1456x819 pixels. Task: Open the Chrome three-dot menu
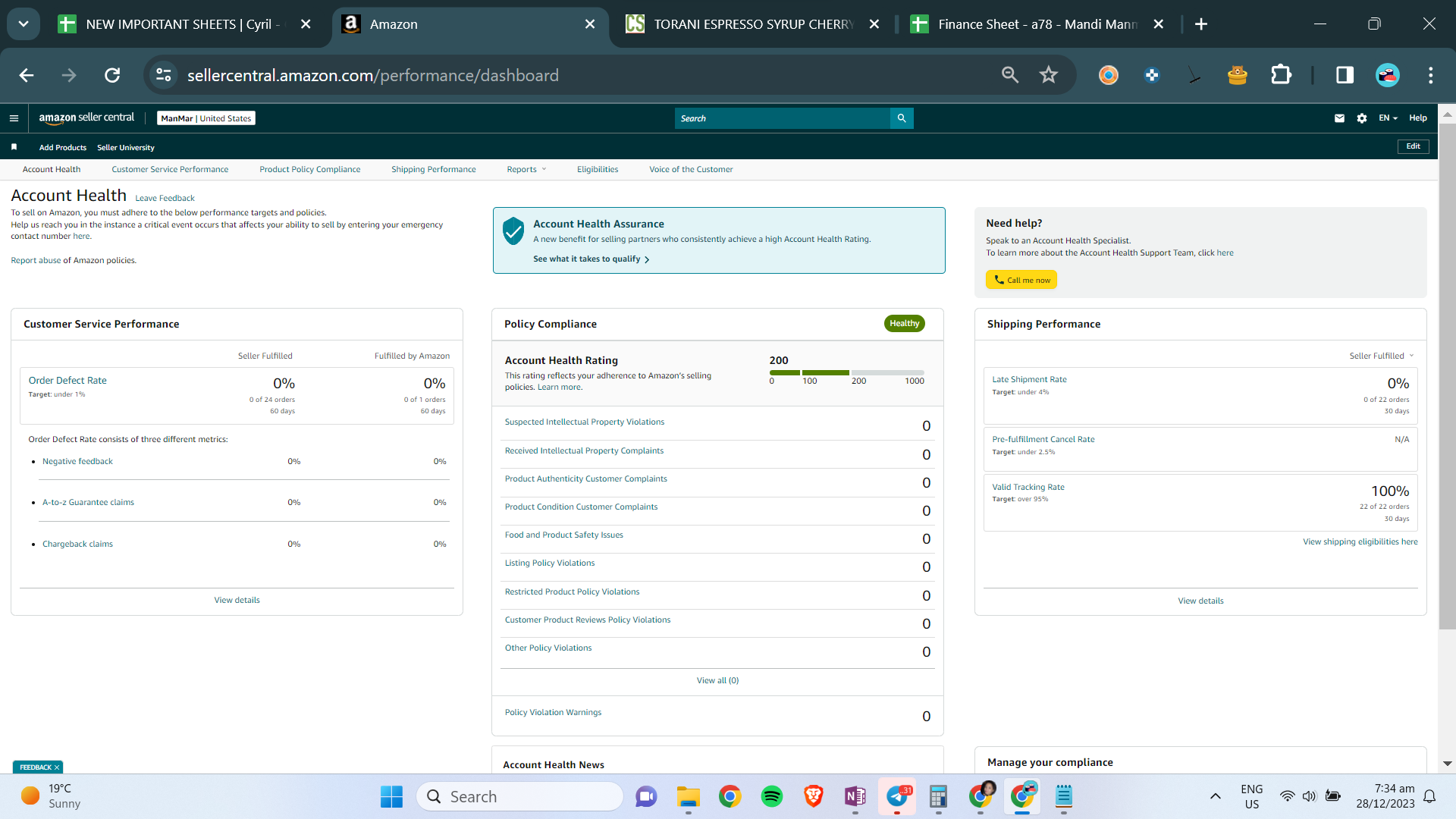pyautogui.click(x=1431, y=75)
